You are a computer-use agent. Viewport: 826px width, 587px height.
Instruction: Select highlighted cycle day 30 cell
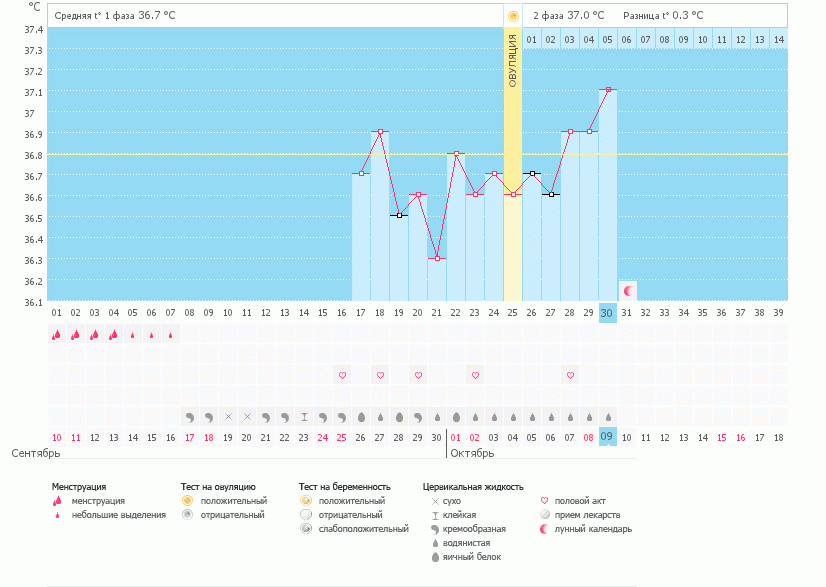[608, 313]
